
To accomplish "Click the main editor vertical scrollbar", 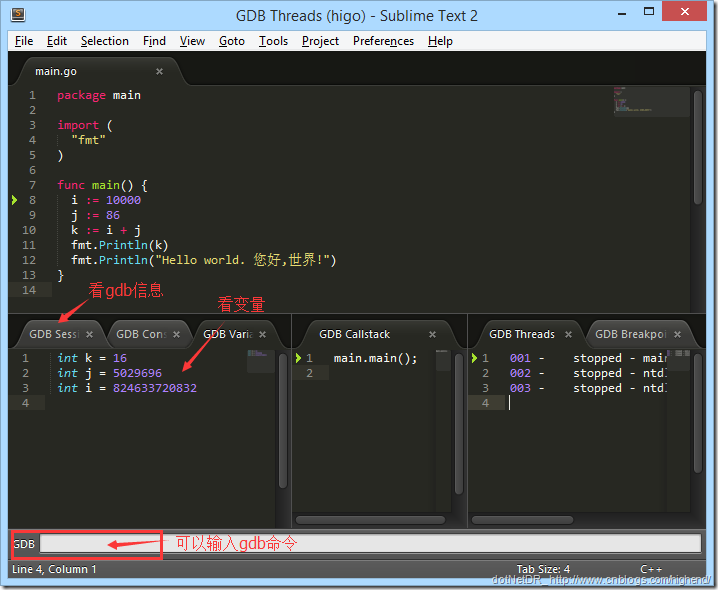I will 697,148.
